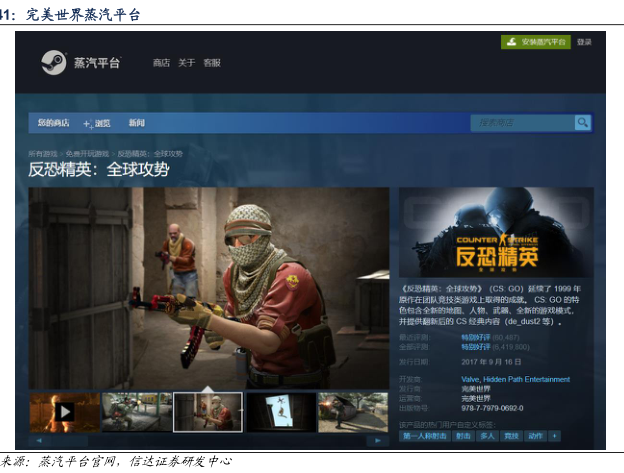Expand the 浏览 browse dropdown
The image size is (624, 473).
[98, 123]
